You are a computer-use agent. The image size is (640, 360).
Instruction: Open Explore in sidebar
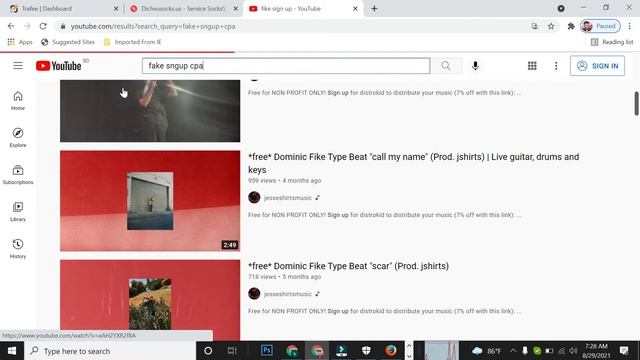[18, 138]
